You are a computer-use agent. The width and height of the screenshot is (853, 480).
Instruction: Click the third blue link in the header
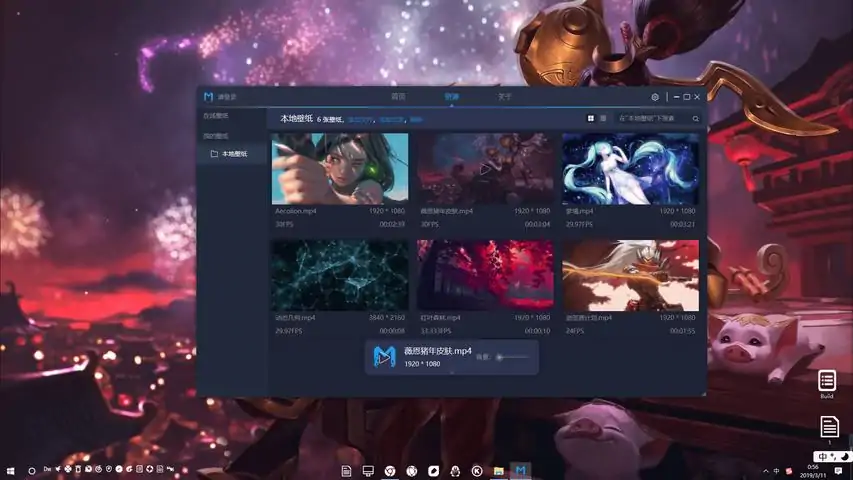(x=416, y=120)
